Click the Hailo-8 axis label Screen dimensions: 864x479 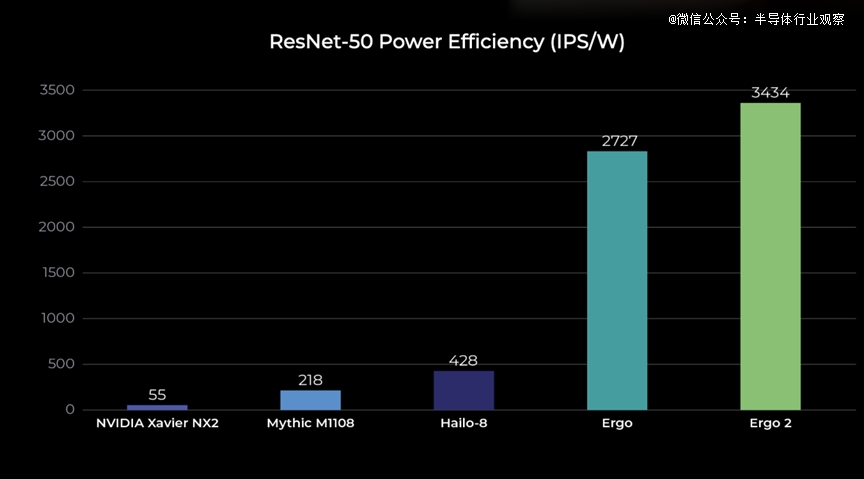(x=463, y=423)
